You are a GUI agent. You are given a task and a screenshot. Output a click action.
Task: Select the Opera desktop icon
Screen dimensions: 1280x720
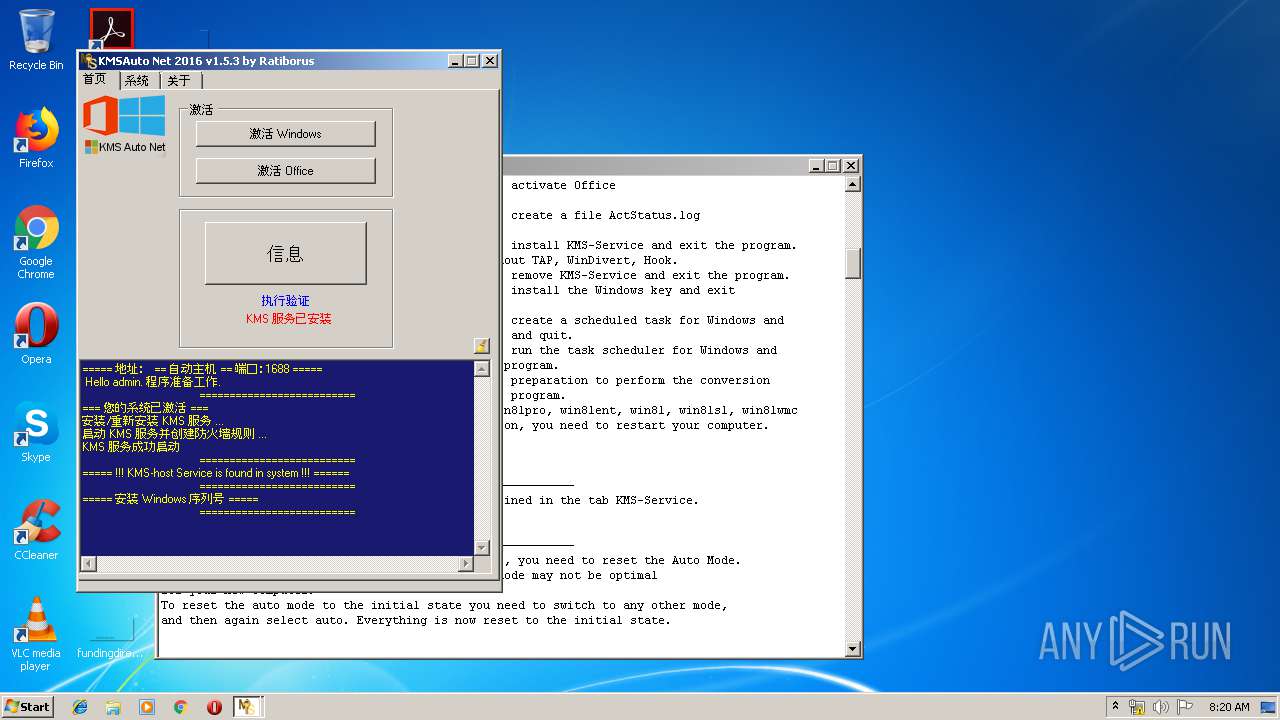(x=36, y=334)
